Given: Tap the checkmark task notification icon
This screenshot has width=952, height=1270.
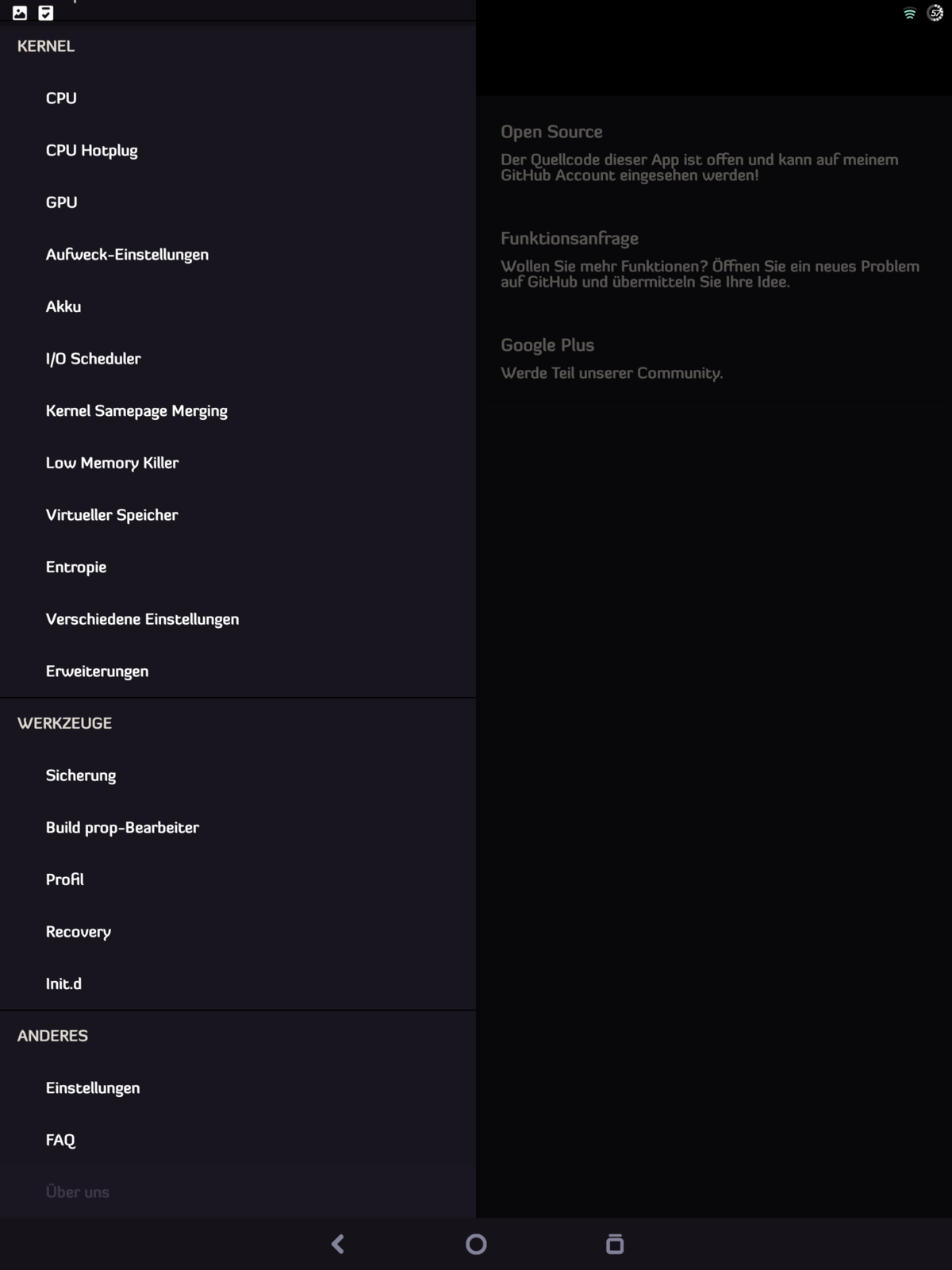Looking at the screenshot, I should click(x=46, y=13).
